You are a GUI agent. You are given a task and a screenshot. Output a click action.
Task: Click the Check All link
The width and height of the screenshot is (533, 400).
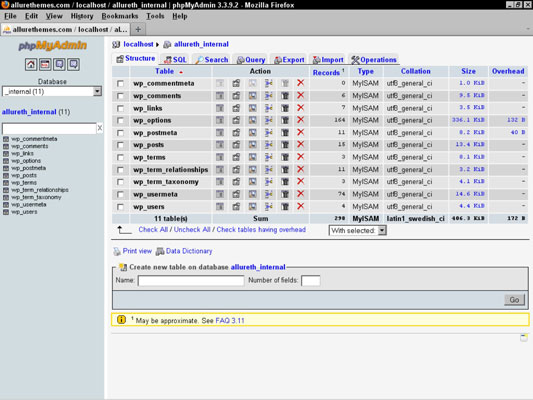(x=153, y=229)
